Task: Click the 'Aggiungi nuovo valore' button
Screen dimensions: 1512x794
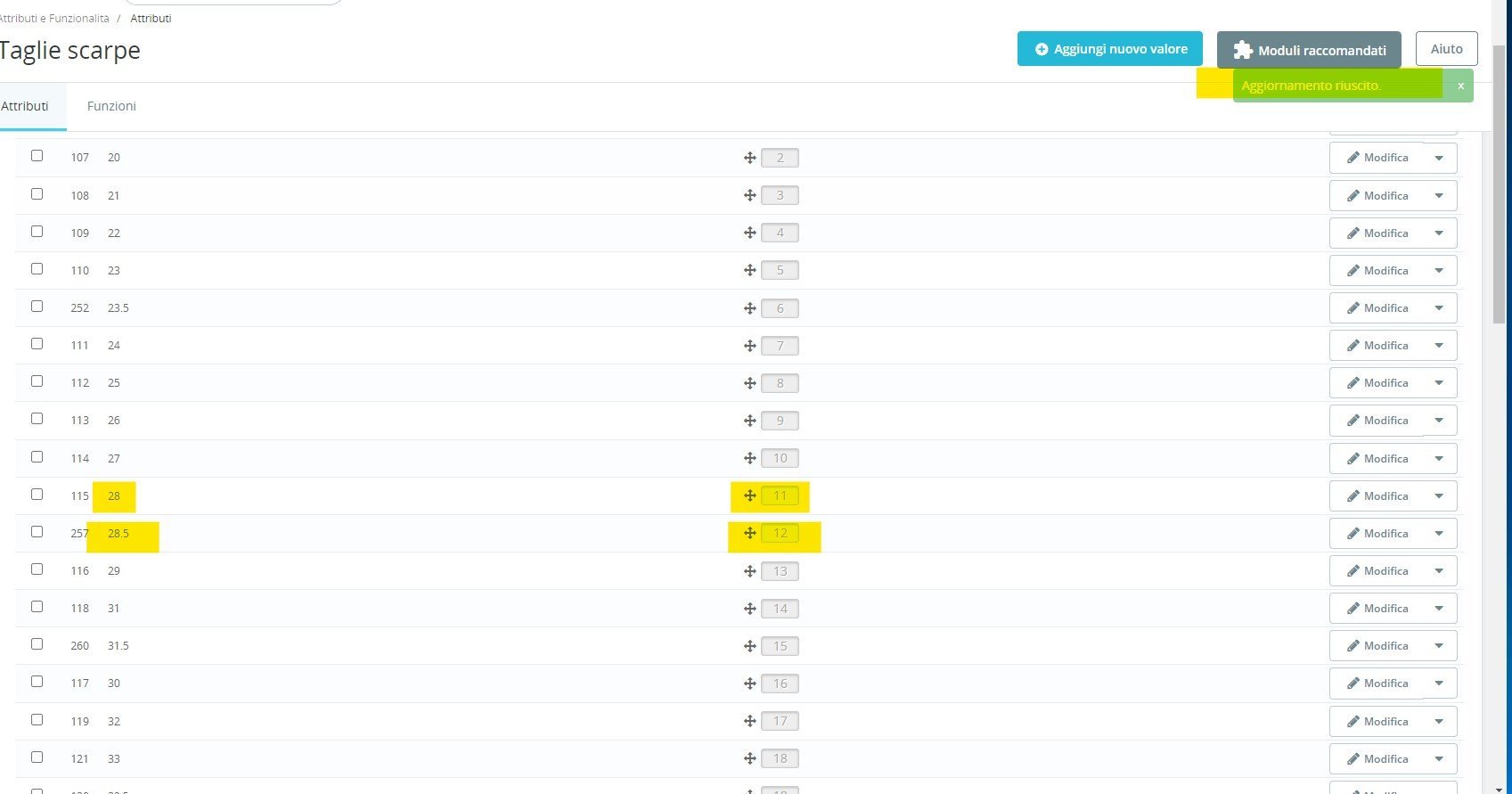Action: coord(1110,49)
